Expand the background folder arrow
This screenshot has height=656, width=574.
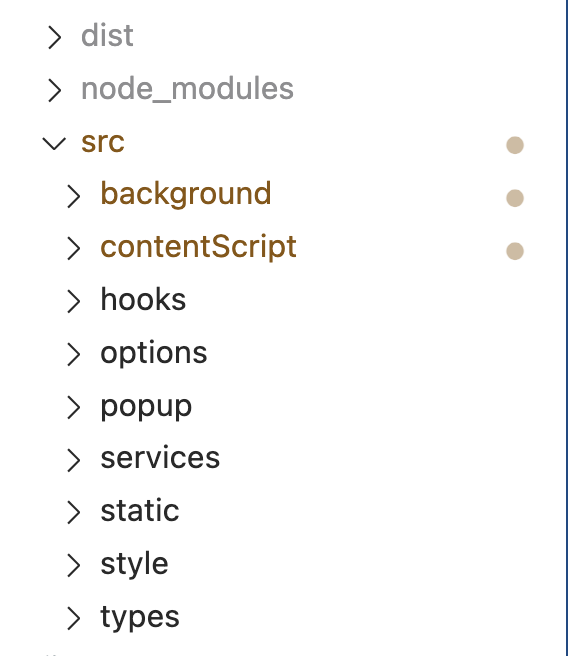click(x=74, y=196)
